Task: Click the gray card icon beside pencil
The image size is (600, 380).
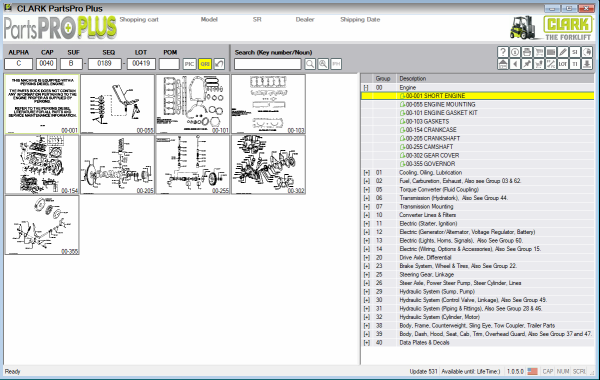Action: click(x=551, y=52)
